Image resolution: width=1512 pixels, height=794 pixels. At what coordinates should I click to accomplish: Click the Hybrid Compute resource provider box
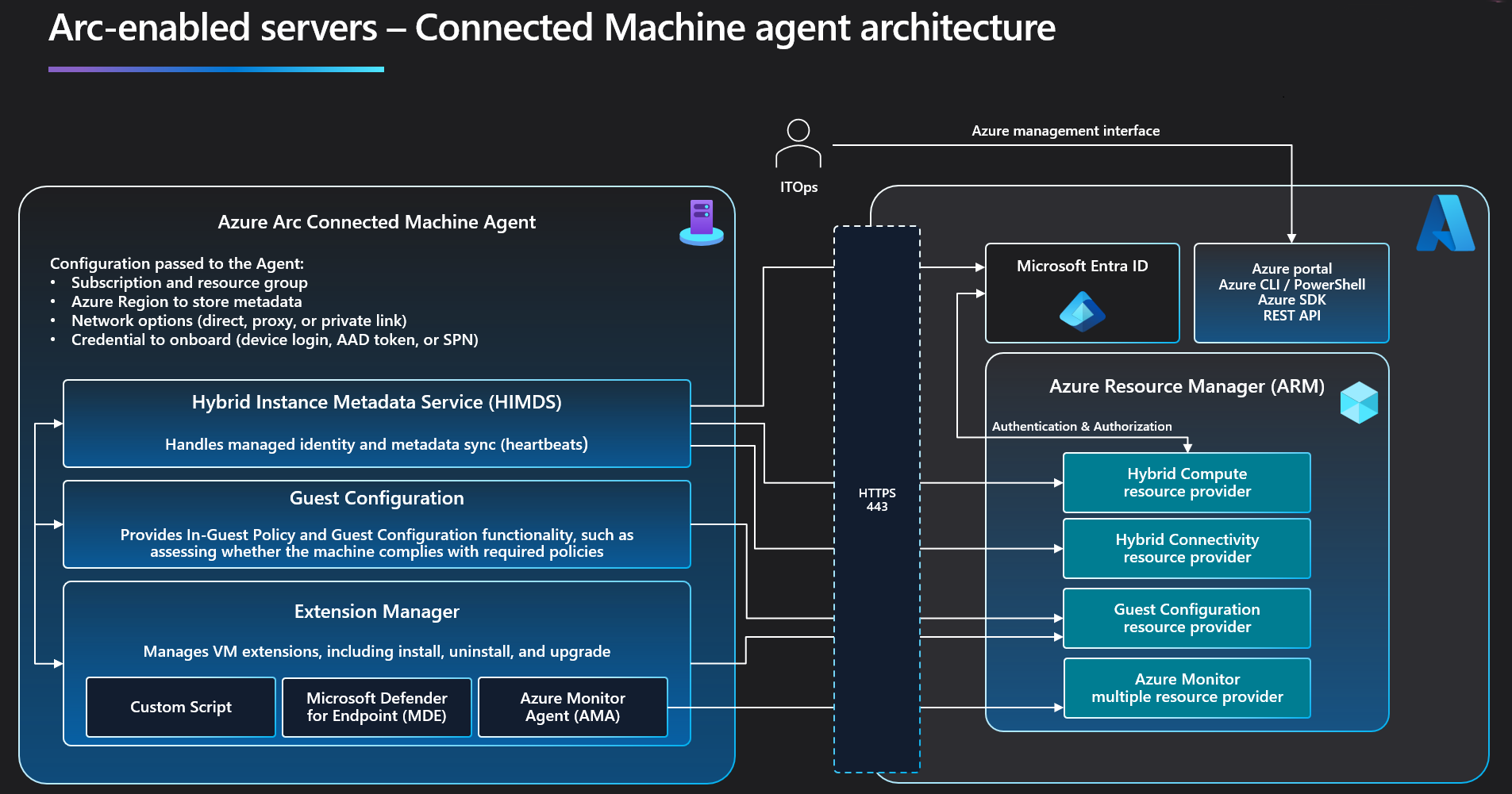click(x=1187, y=482)
